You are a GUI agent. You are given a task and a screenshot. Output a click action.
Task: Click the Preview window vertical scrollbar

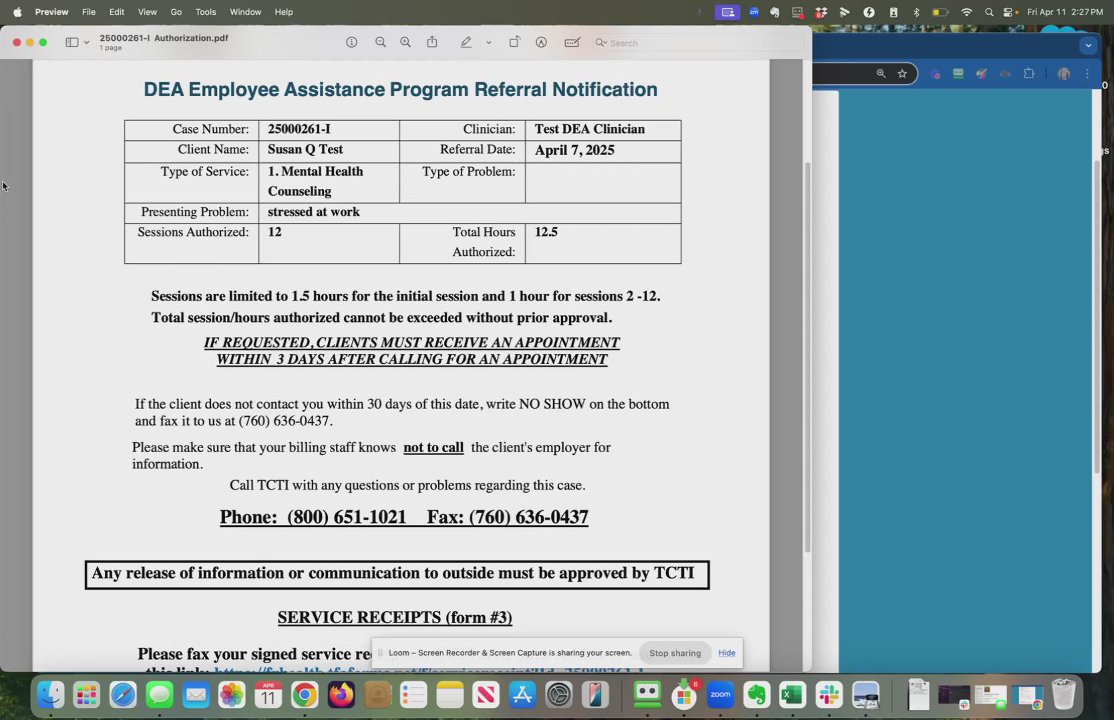(x=807, y=358)
